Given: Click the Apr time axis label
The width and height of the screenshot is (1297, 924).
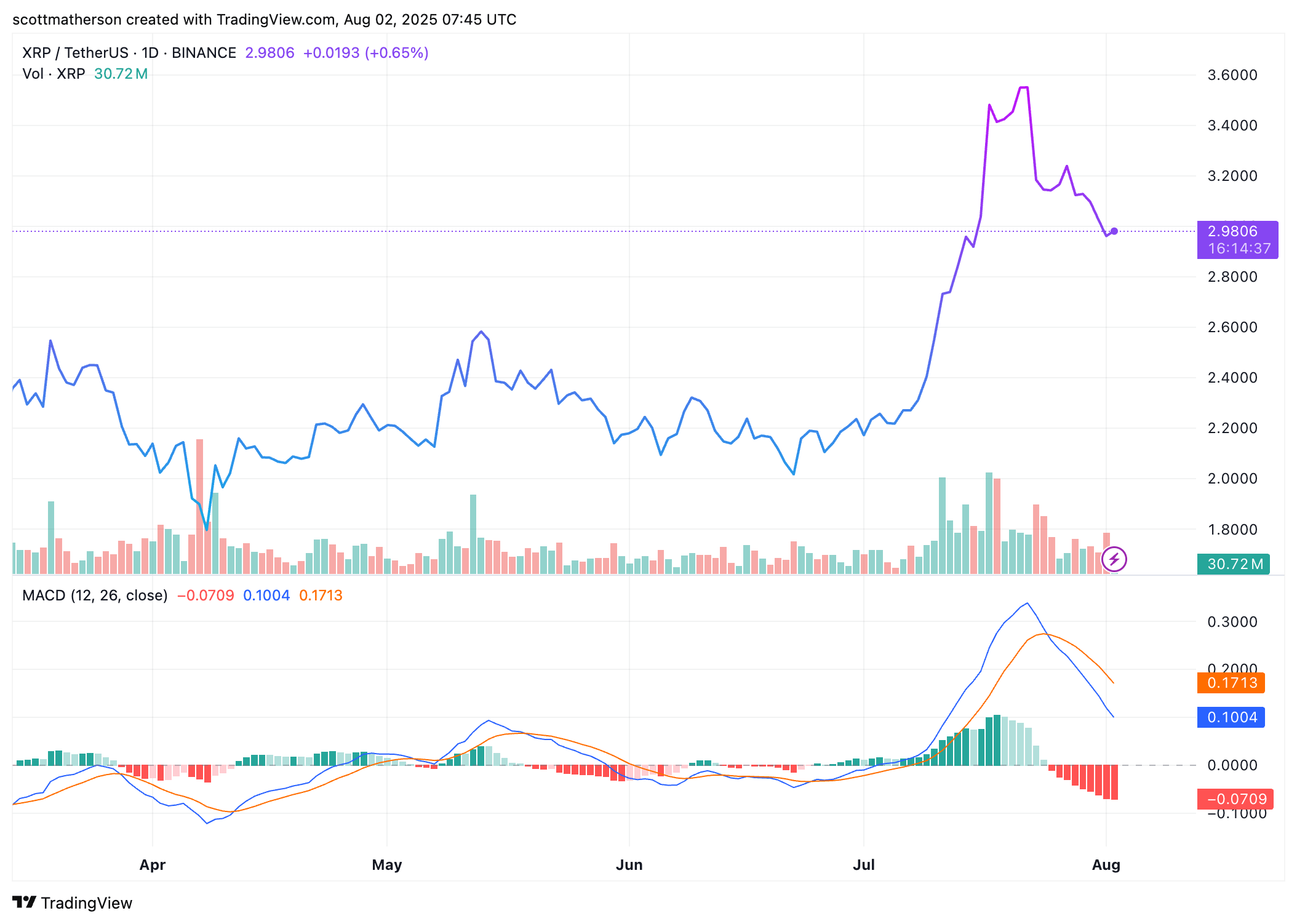Looking at the screenshot, I should click(153, 865).
